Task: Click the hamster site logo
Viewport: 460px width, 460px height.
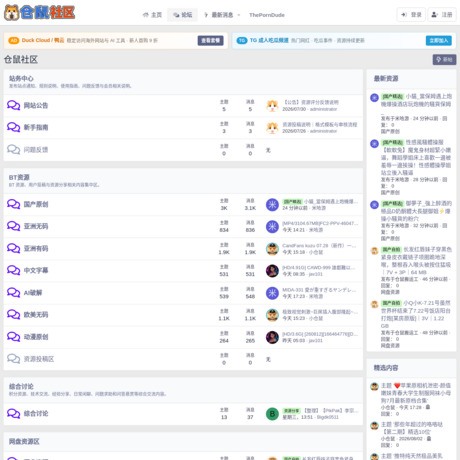Action: click(x=39, y=13)
